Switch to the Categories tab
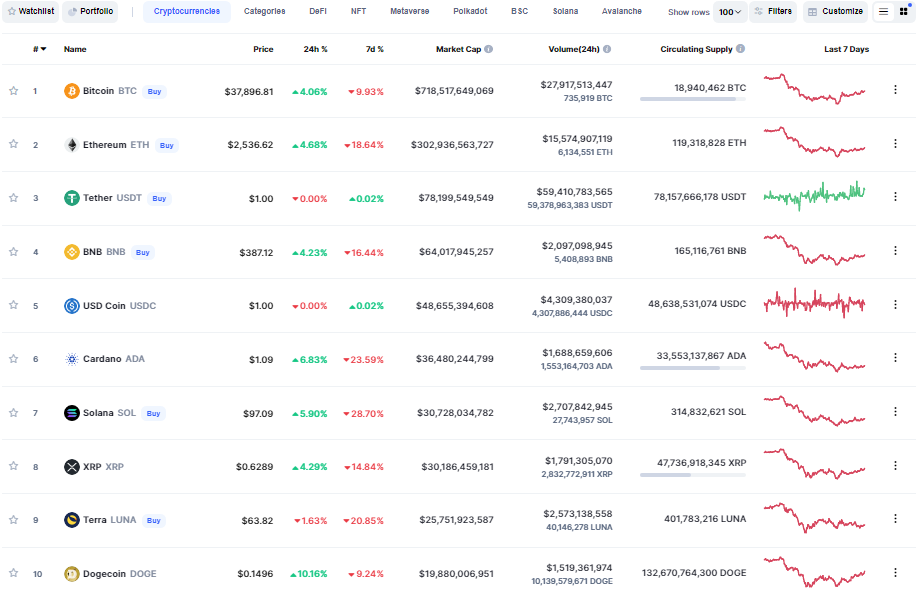917x597 pixels. pyautogui.click(x=264, y=11)
